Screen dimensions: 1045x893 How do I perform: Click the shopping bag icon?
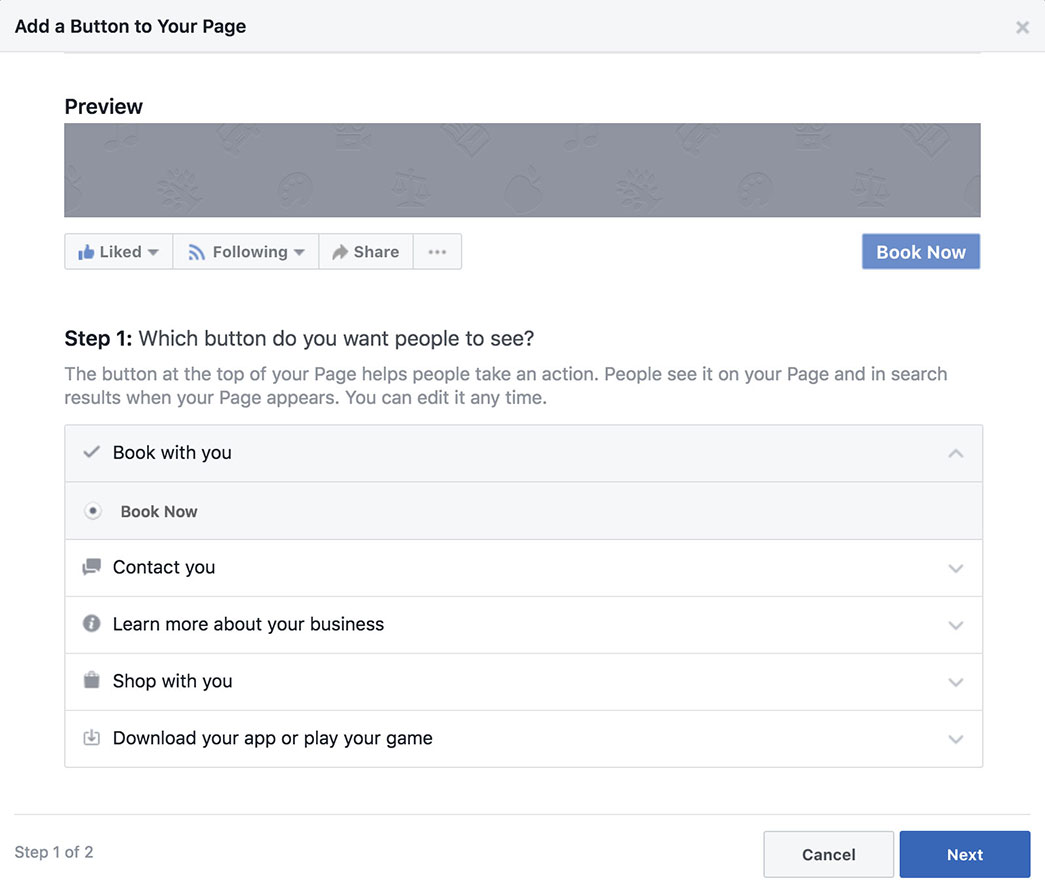pos(92,681)
